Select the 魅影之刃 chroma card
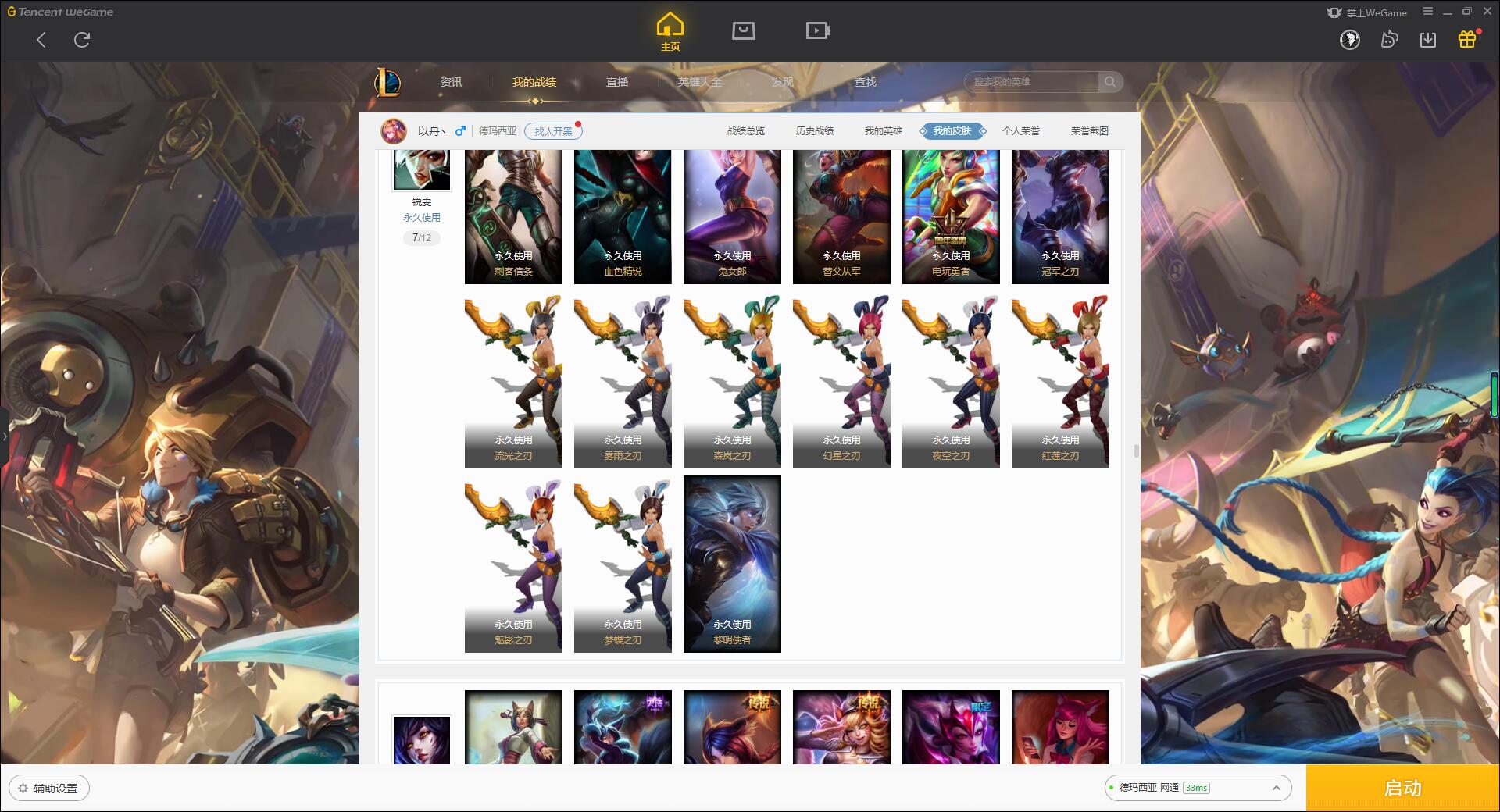The image size is (1500, 812). coord(513,564)
